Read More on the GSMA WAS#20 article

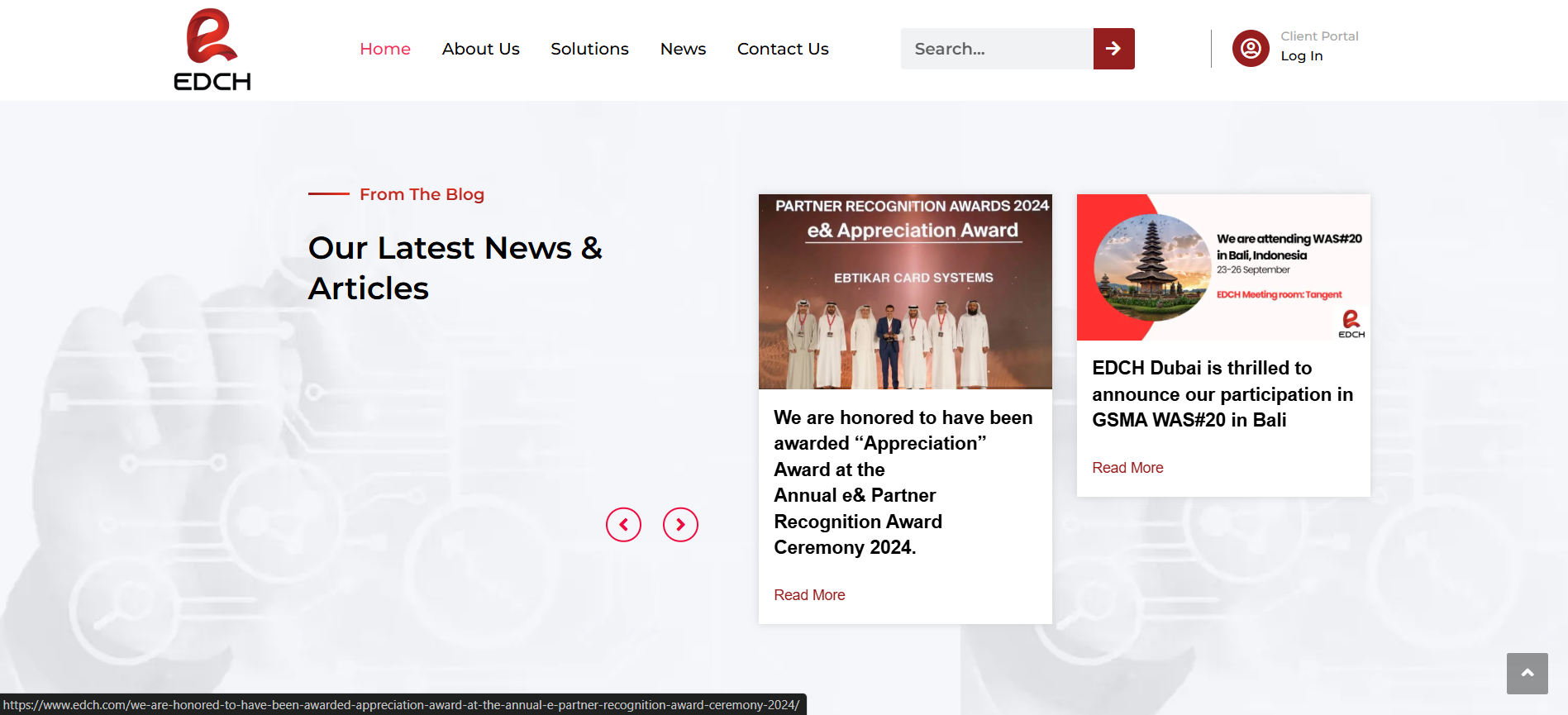(x=1127, y=468)
